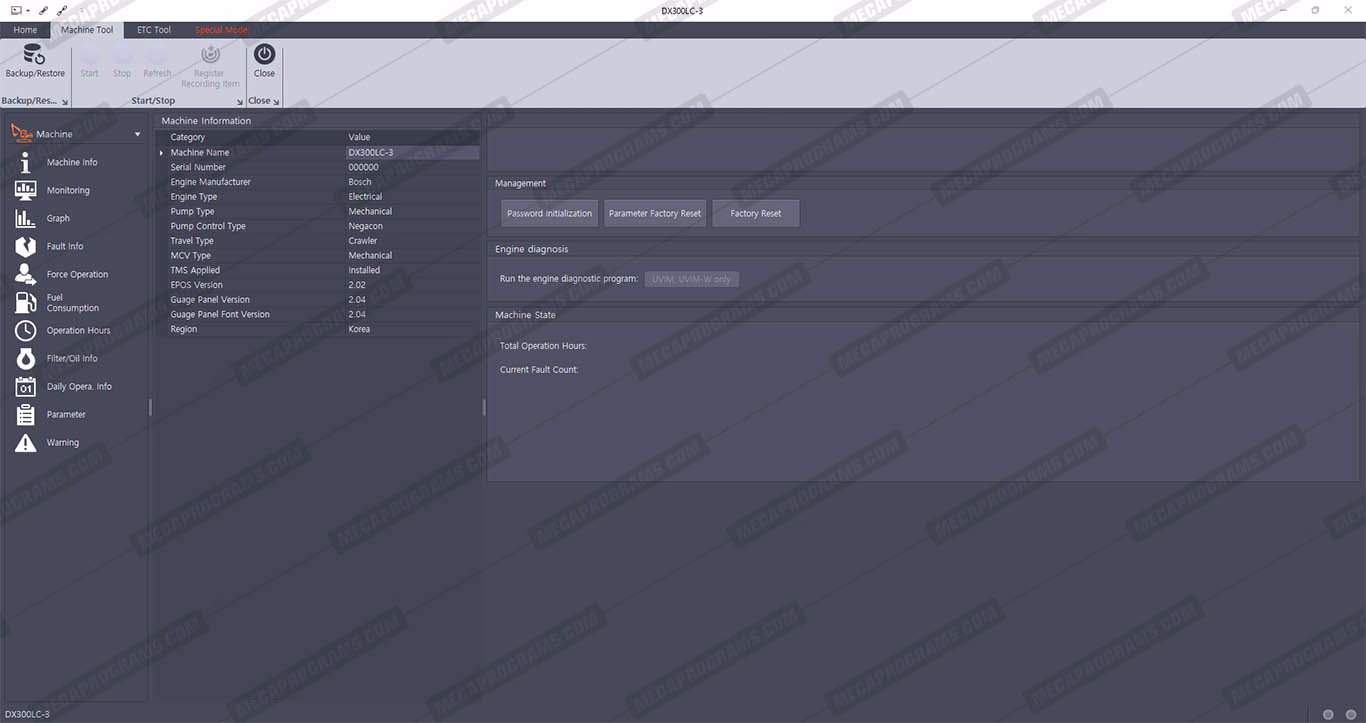Expand the Start/Stop group launcher arrow
Viewport: 1366px width, 723px height.
pos(240,102)
